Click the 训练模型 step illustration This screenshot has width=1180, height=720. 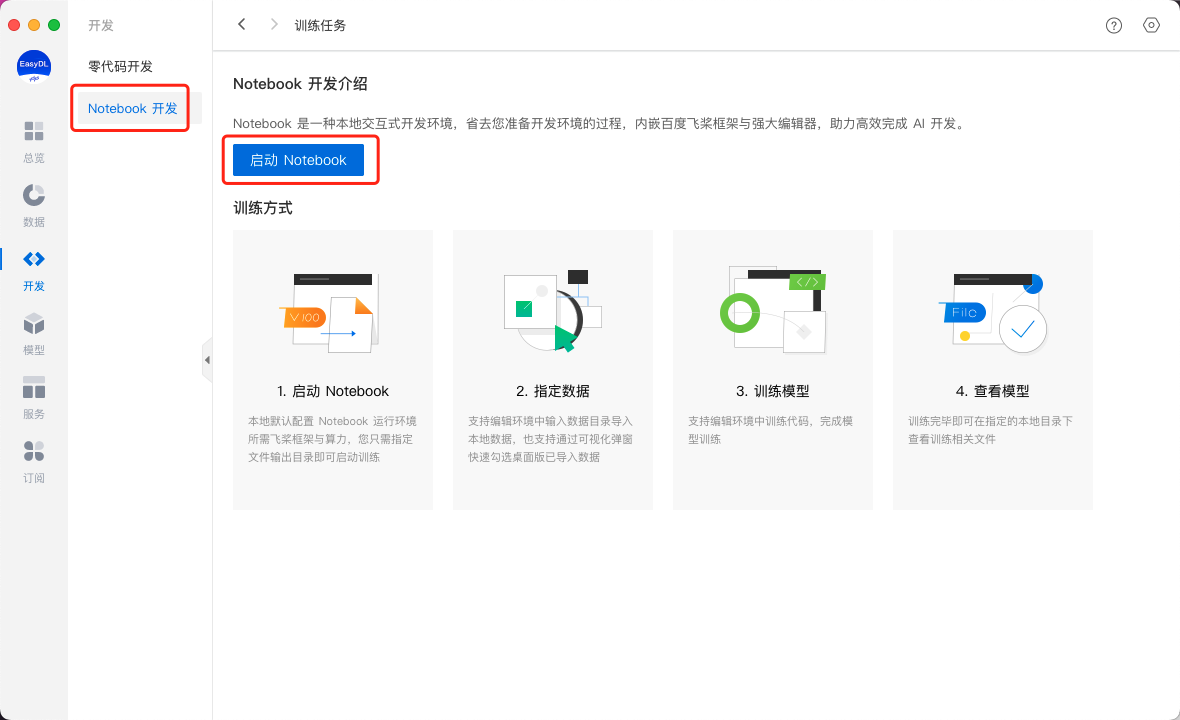pos(773,309)
